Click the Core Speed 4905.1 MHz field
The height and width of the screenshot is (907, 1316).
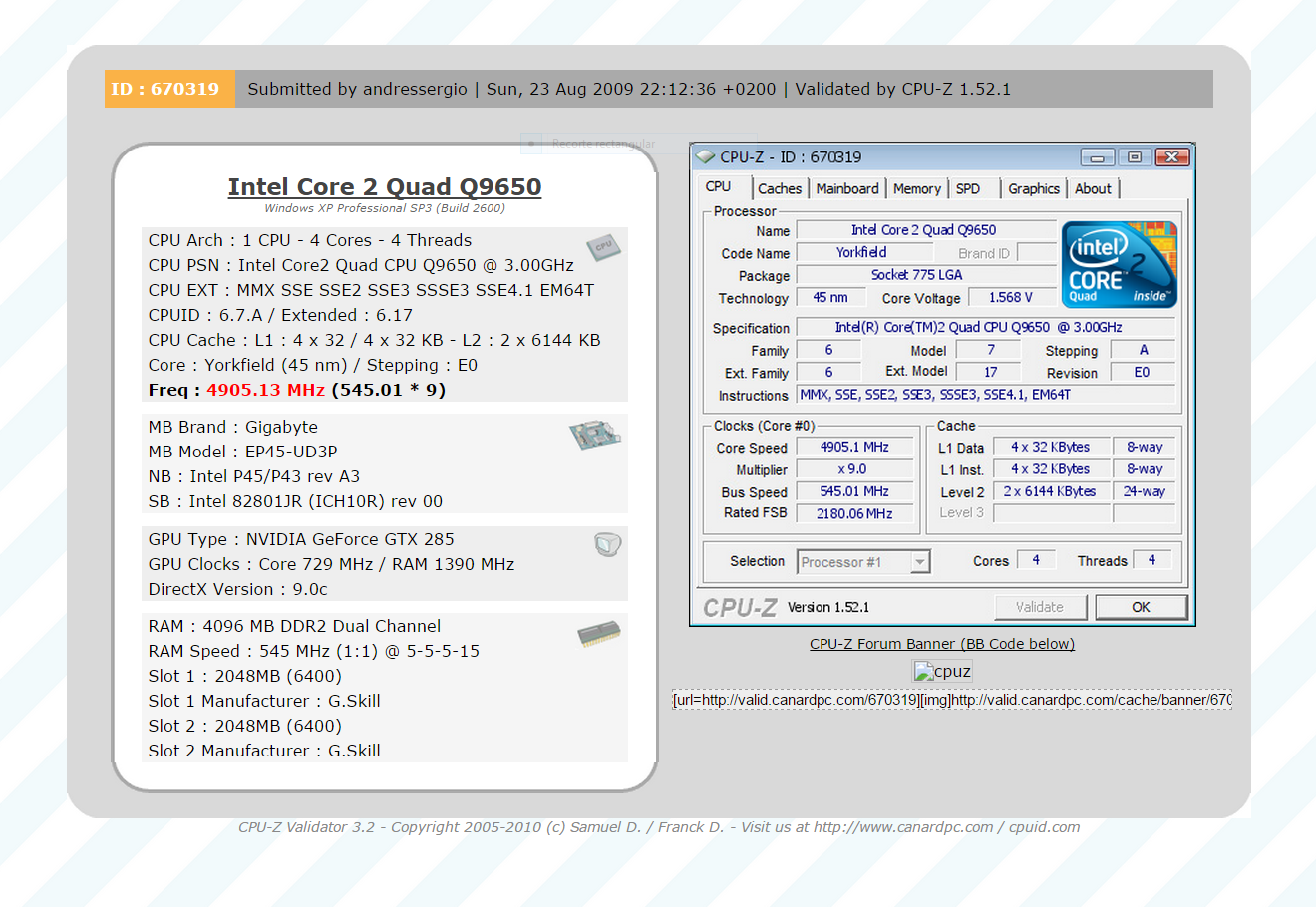click(855, 447)
